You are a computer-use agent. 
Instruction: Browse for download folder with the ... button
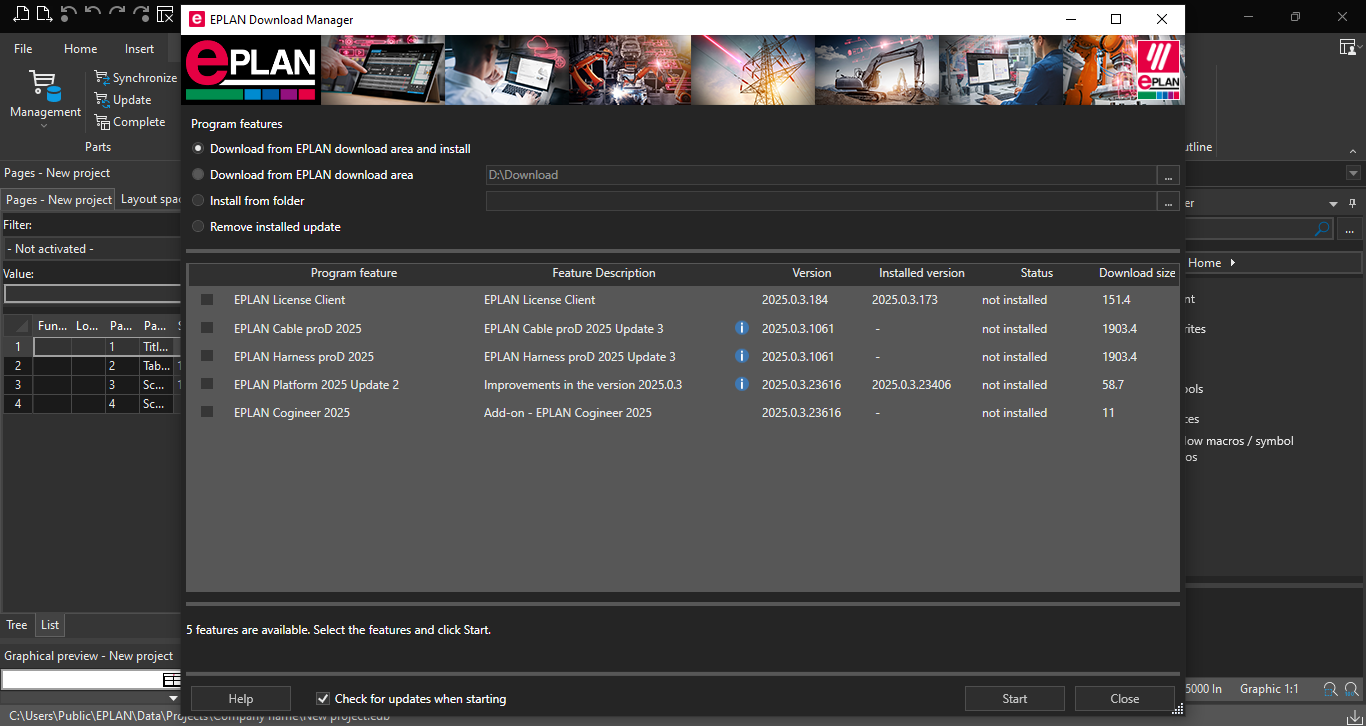point(1168,175)
